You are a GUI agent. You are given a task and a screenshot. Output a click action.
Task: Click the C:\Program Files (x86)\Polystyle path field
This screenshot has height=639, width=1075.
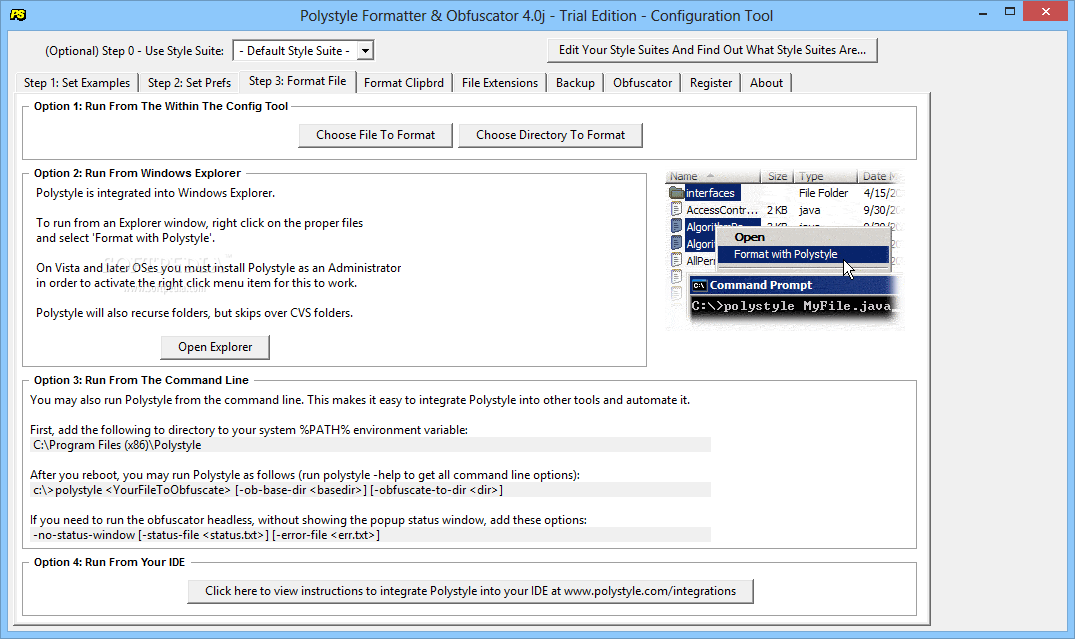tap(371, 445)
